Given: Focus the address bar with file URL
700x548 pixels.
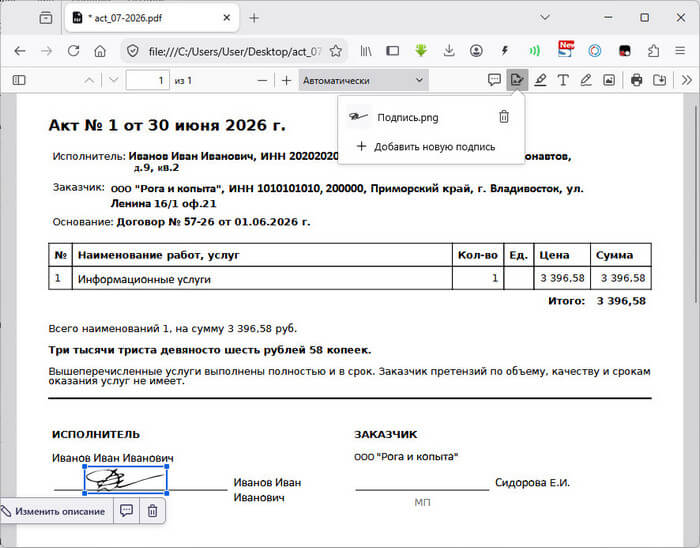Looking at the screenshot, I should (234, 51).
